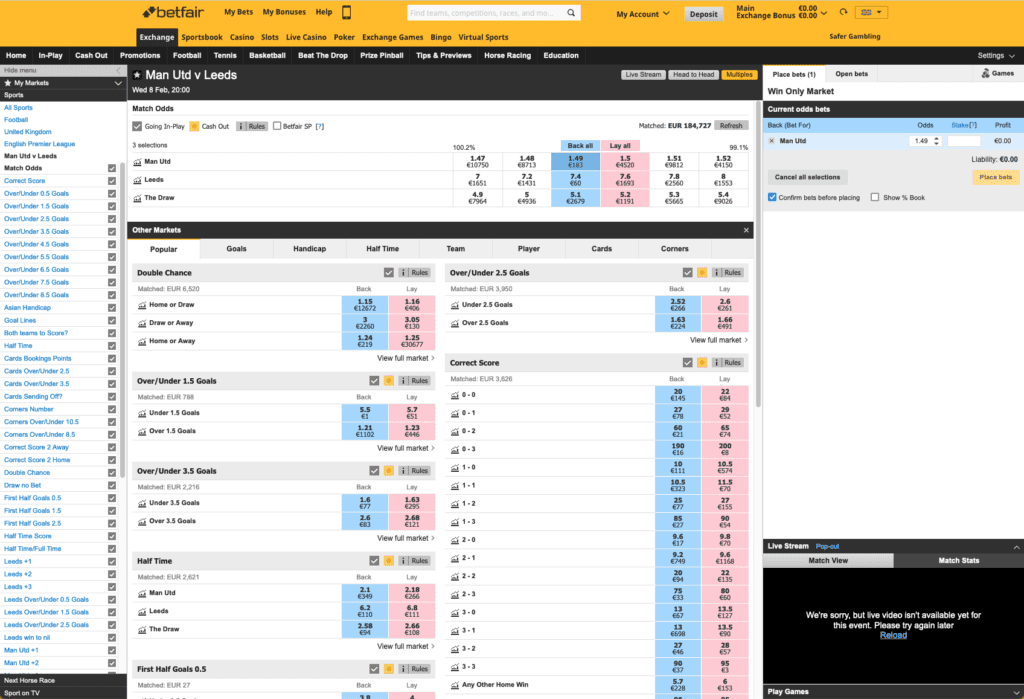The height and width of the screenshot is (699, 1024).
Task: Open Rules info for Match Odds
Action: pyautogui.click(x=251, y=126)
